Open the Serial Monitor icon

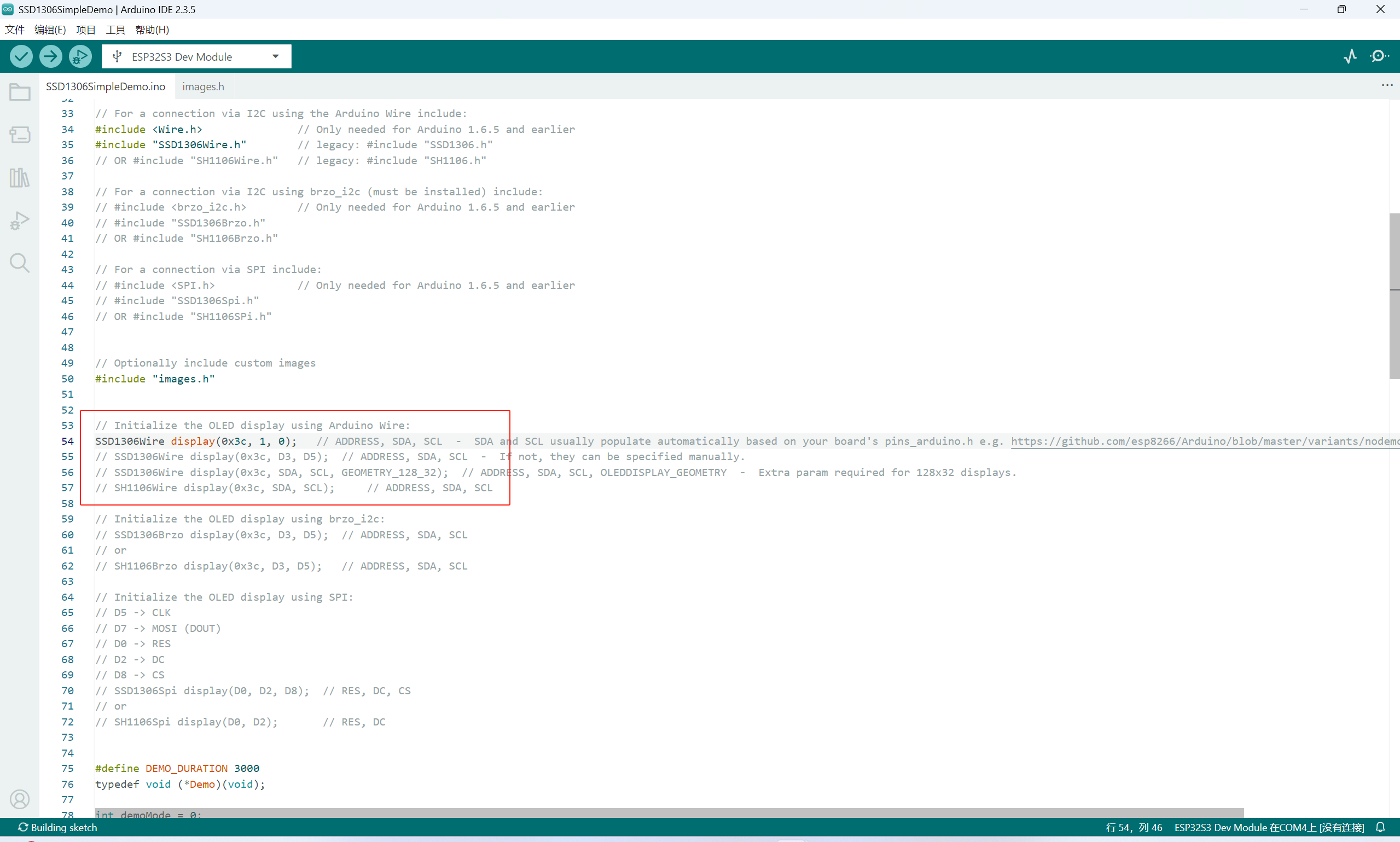coord(1379,56)
